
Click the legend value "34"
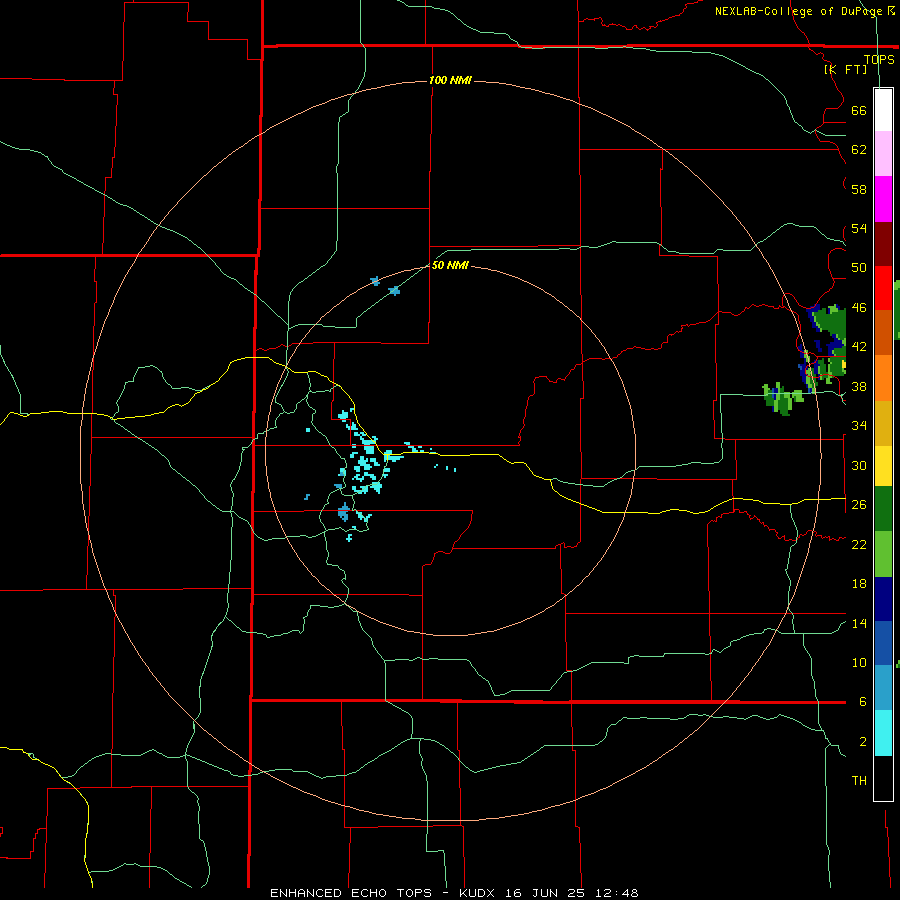(x=859, y=426)
